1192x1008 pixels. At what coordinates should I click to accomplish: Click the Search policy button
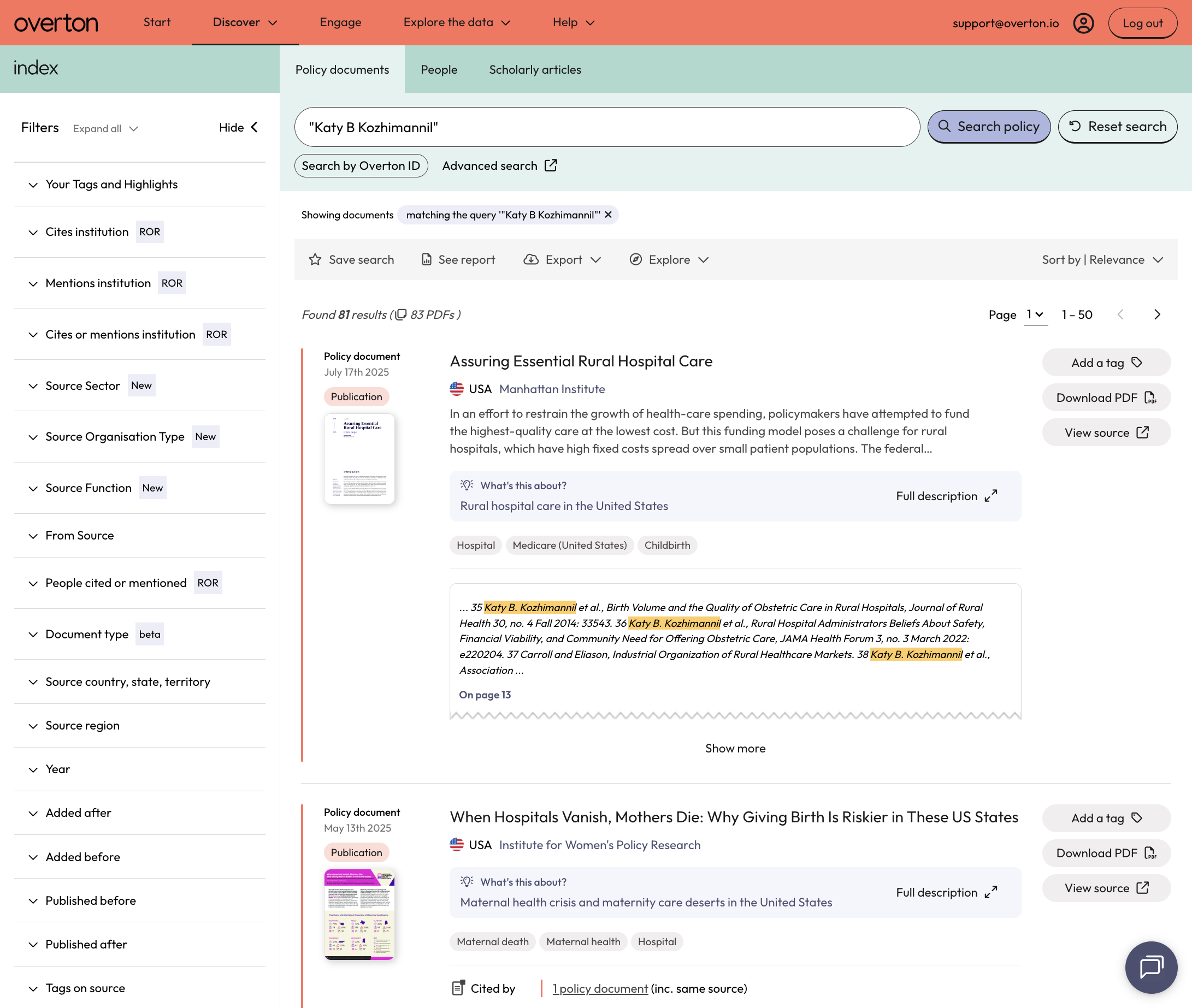coord(988,126)
